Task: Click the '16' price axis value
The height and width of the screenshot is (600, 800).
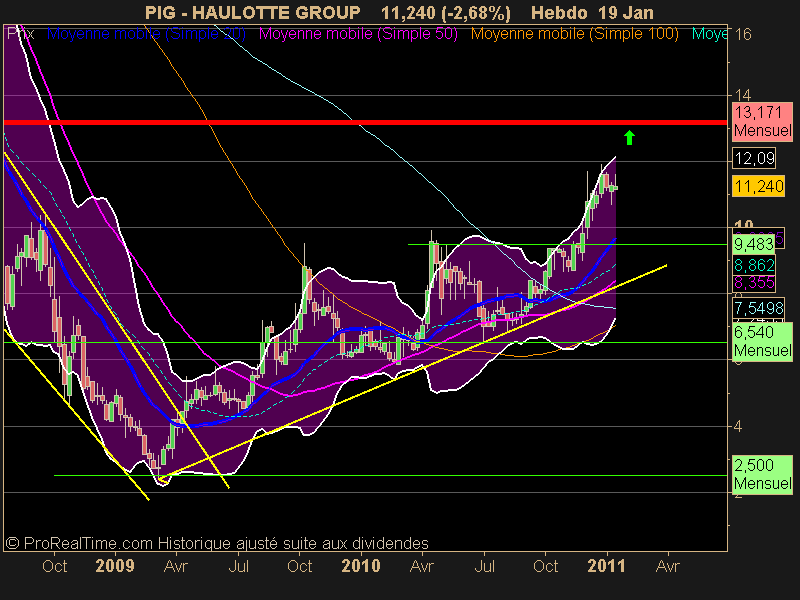Action: click(743, 34)
